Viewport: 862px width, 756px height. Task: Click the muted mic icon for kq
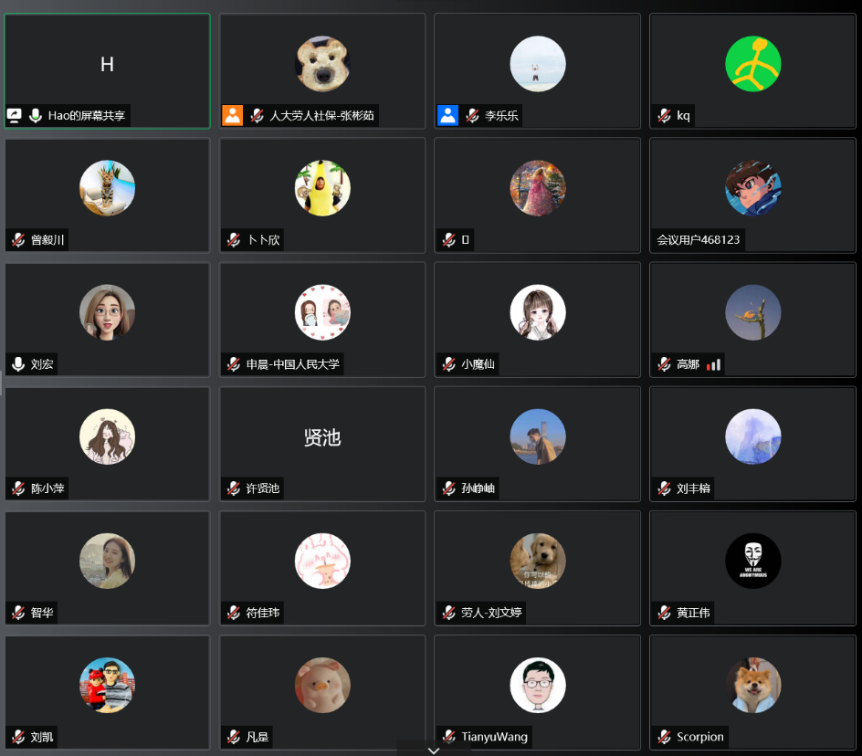coord(664,115)
